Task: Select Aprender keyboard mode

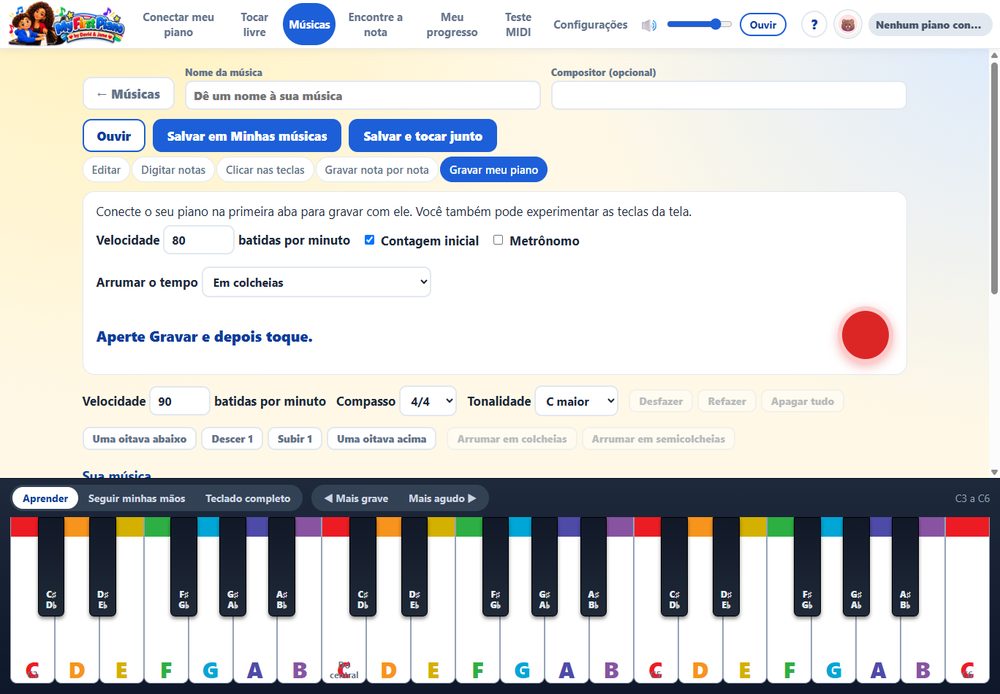Action: click(45, 498)
